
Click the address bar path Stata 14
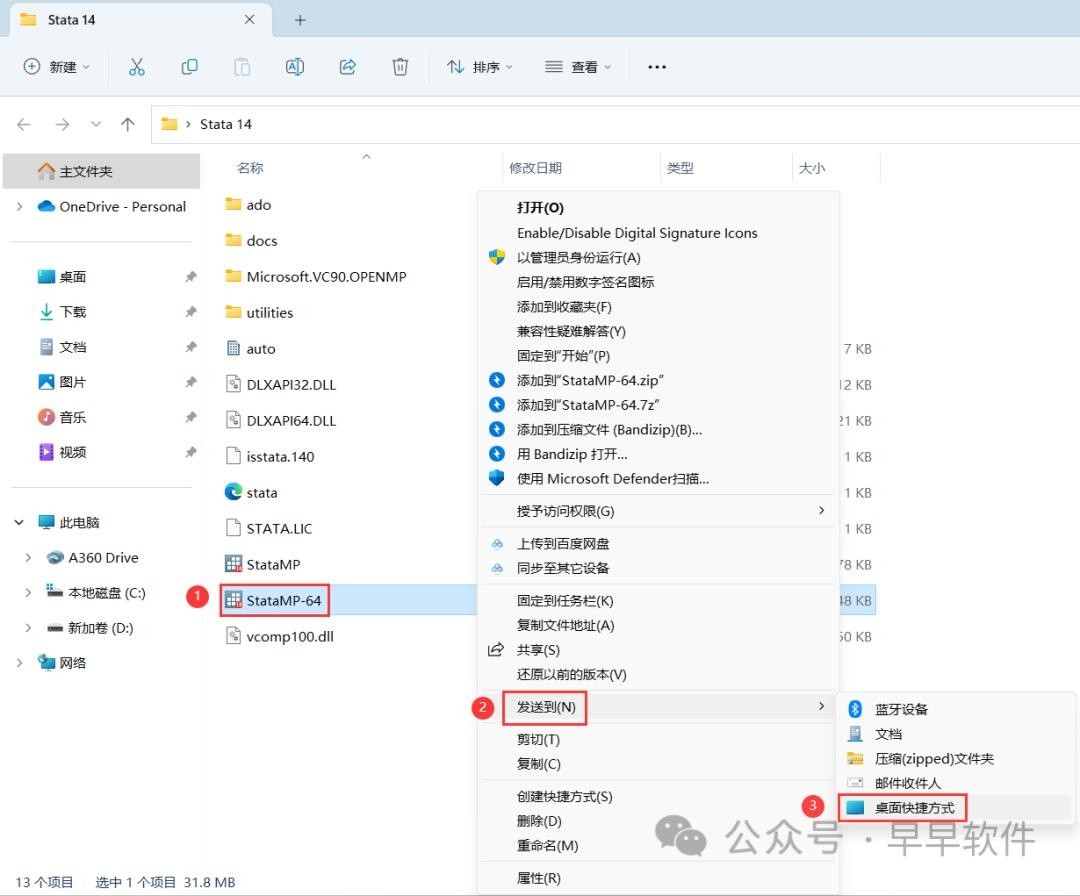tap(226, 125)
